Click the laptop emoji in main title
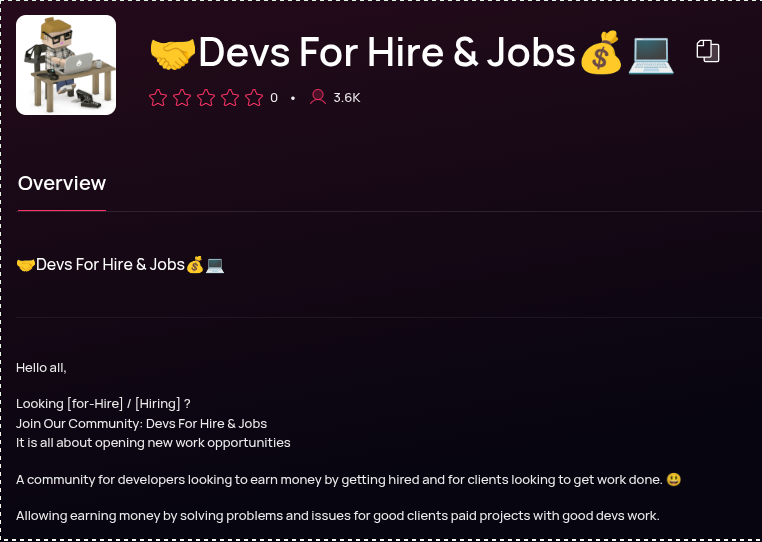Screen dimensions: 762x542 651,53
